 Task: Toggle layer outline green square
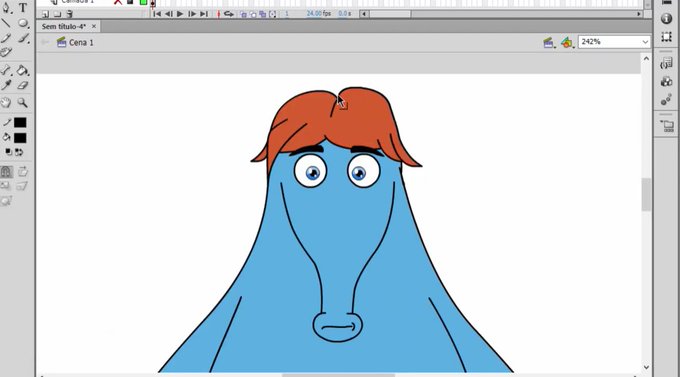coord(144,3)
